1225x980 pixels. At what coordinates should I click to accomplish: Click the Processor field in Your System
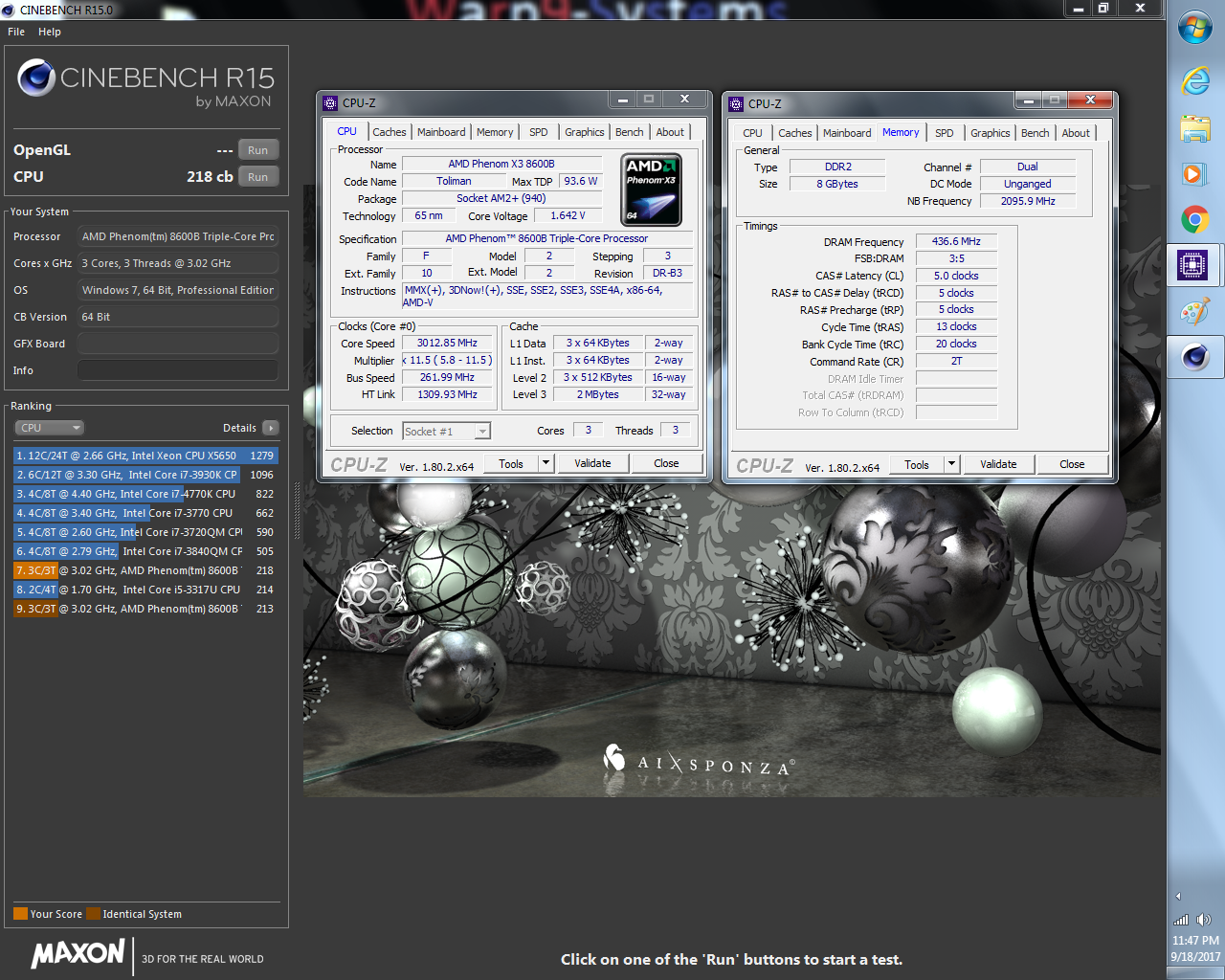pos(178,236)
